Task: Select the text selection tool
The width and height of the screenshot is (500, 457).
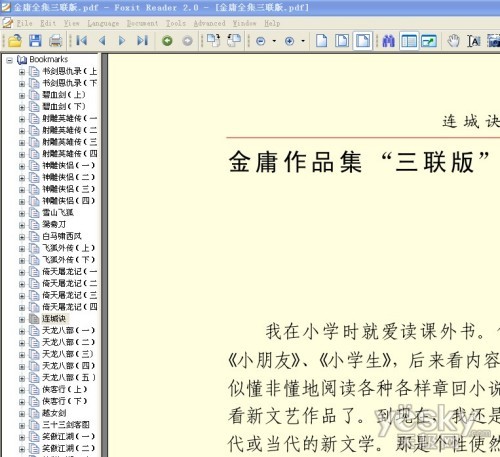Action: click(x=474, y=41)
